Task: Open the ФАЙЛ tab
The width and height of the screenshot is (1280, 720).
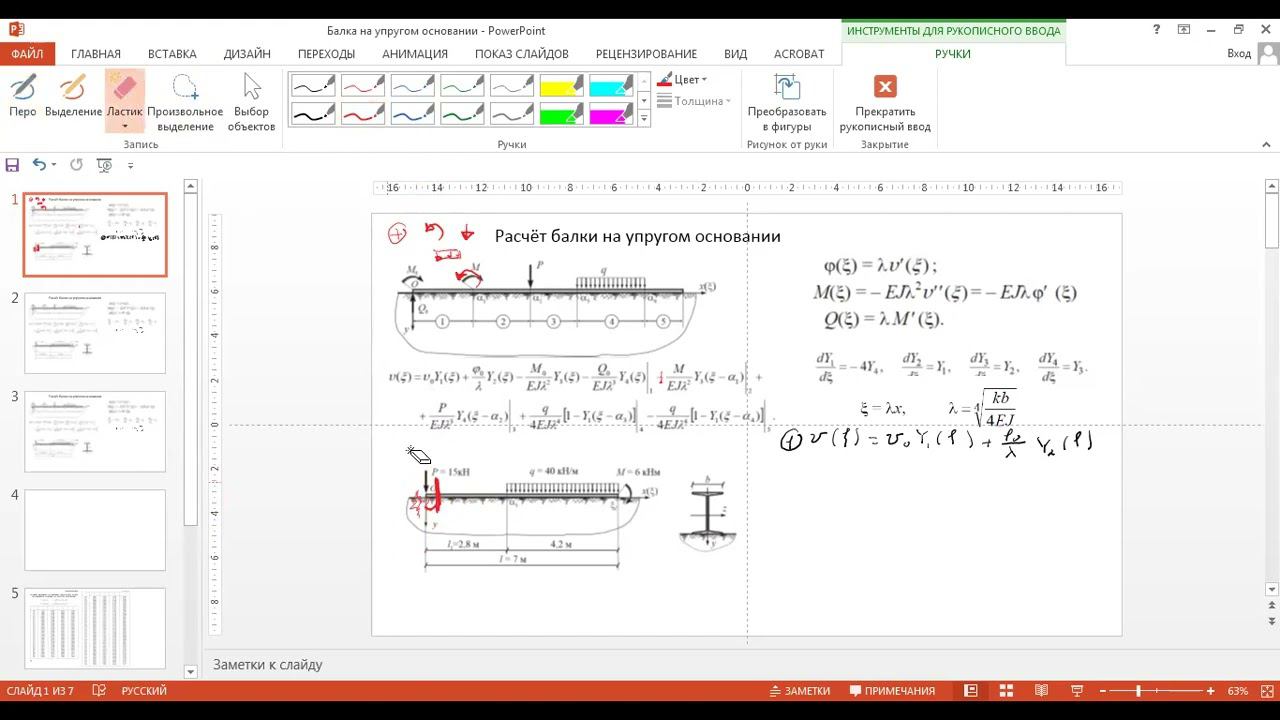Action: tap(27, 54)
